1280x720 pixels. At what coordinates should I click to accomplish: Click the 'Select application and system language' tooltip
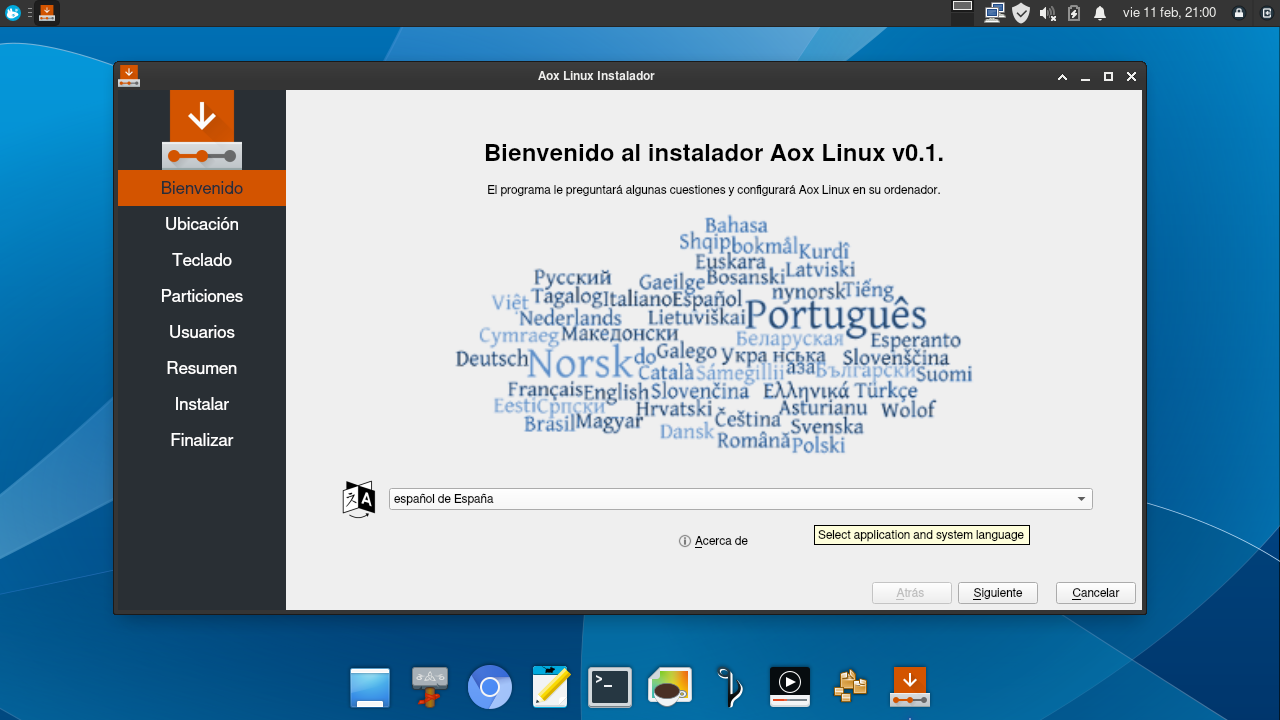point(922,535)
